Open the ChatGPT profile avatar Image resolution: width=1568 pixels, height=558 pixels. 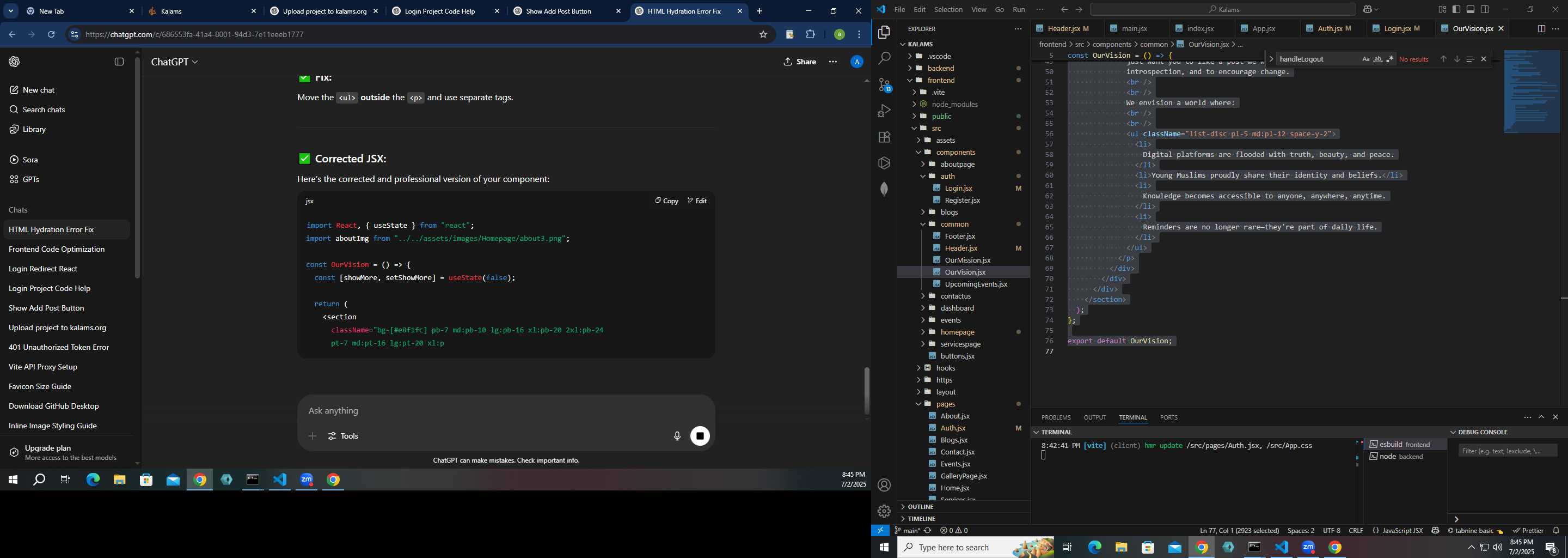856,62
